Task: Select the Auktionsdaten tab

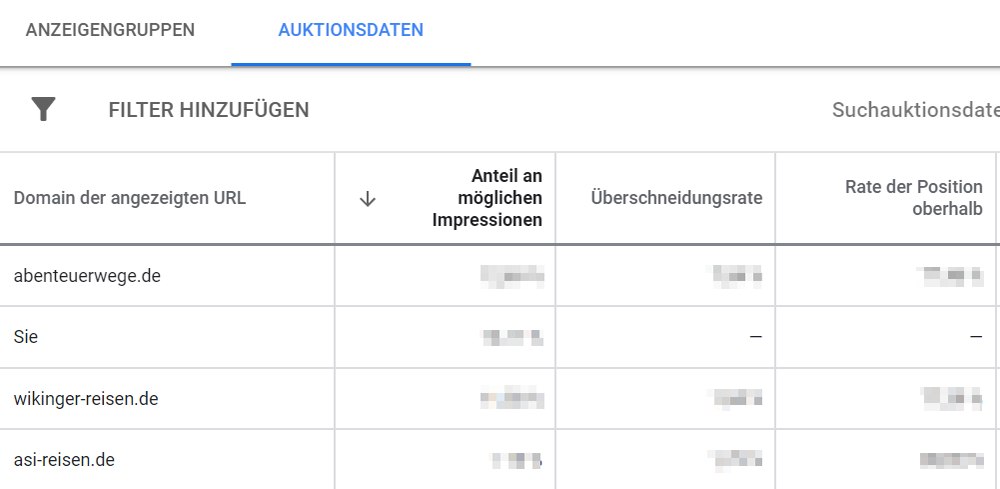Action: [351, 30]
